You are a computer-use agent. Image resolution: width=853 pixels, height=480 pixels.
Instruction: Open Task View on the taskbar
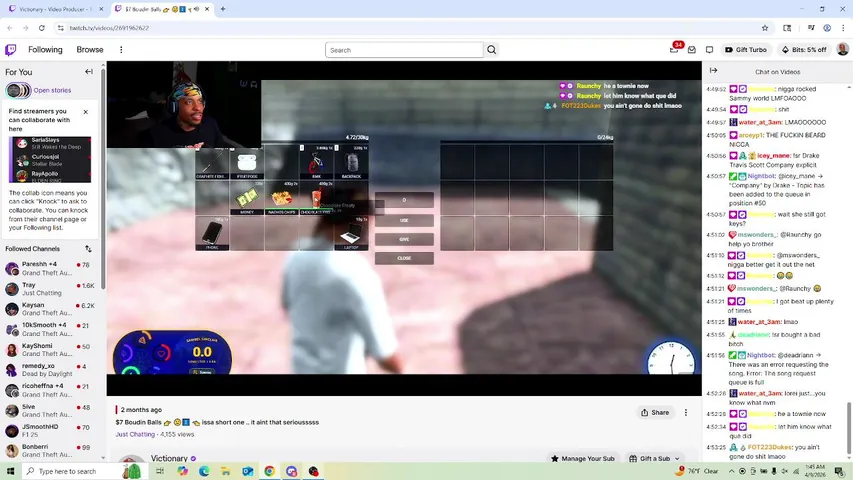click(160, 471)
